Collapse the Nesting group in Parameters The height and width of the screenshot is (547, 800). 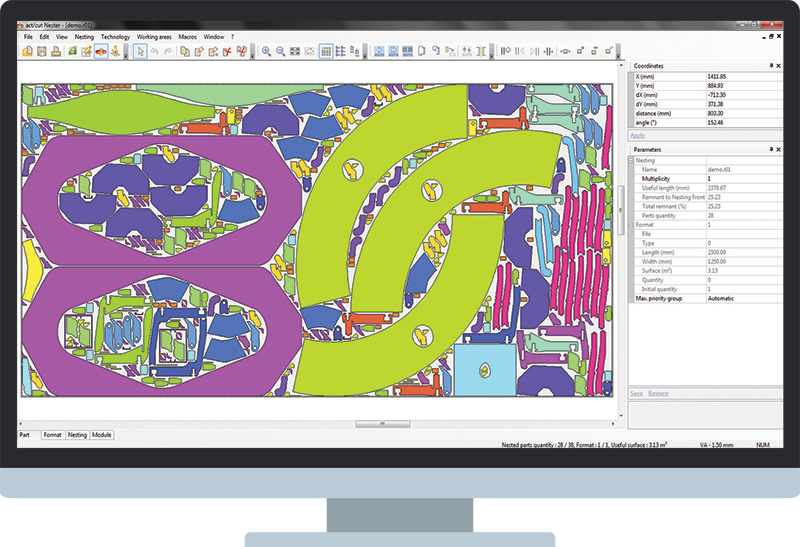[x=632, y=160]
